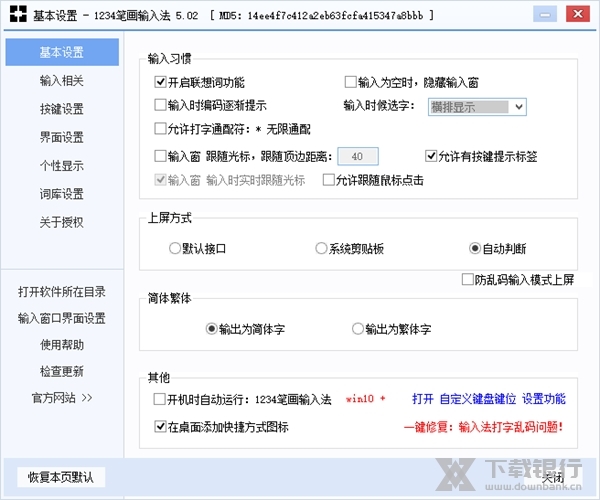Uncheck 开启联想词功能 checkbox
The height and width of the screenshot is (500, 600).
(160, 82)
